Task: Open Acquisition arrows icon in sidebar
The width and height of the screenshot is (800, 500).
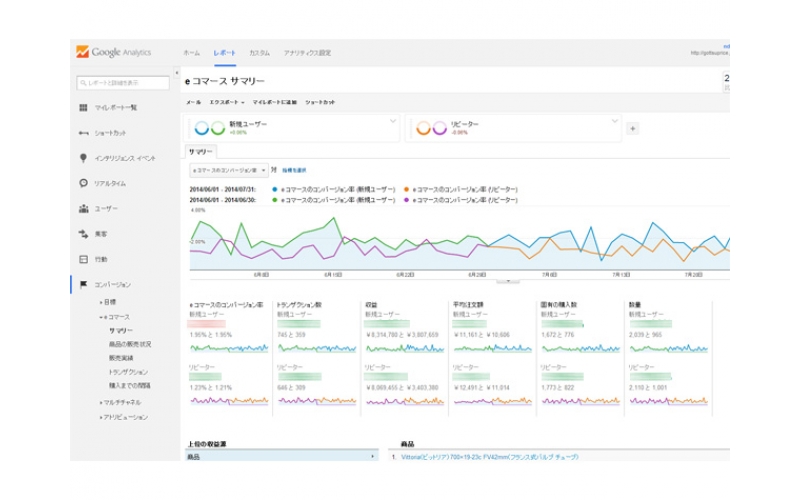Action: pos(83,234)
